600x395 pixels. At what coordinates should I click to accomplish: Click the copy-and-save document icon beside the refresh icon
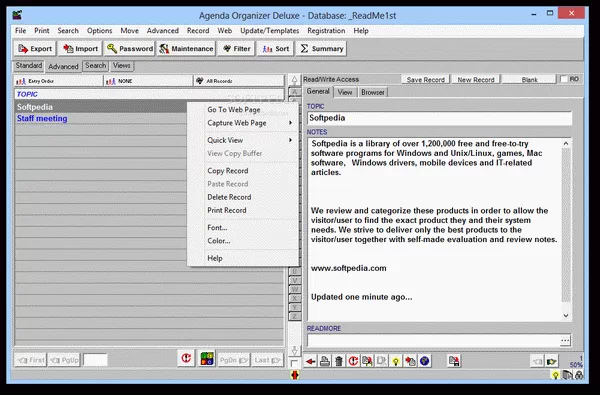click(x=367, y=361)
